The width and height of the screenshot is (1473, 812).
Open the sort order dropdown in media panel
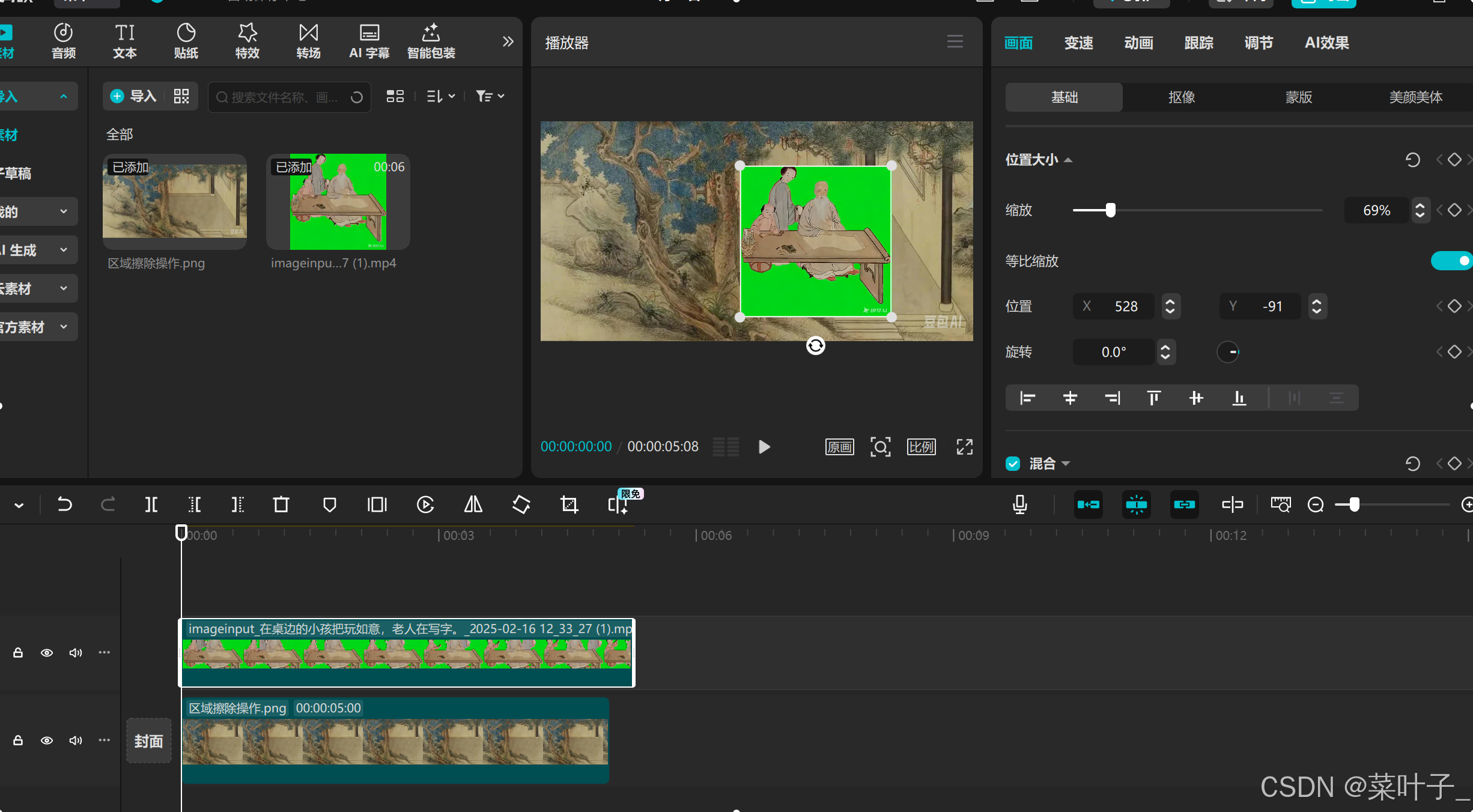pyautogui.click(x=441, y=96)
